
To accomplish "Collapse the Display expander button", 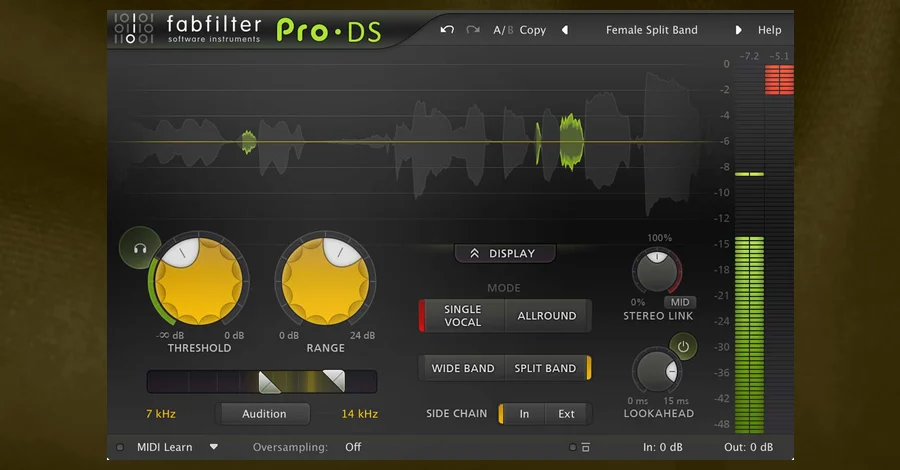I will click(505, 253).
